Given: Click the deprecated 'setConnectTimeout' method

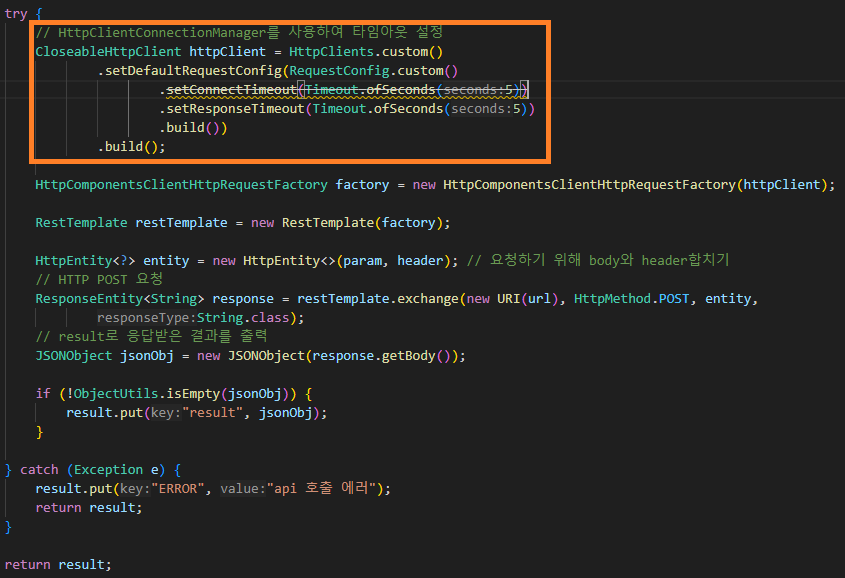Looking at the screenshot, I should tap(231, 89).
